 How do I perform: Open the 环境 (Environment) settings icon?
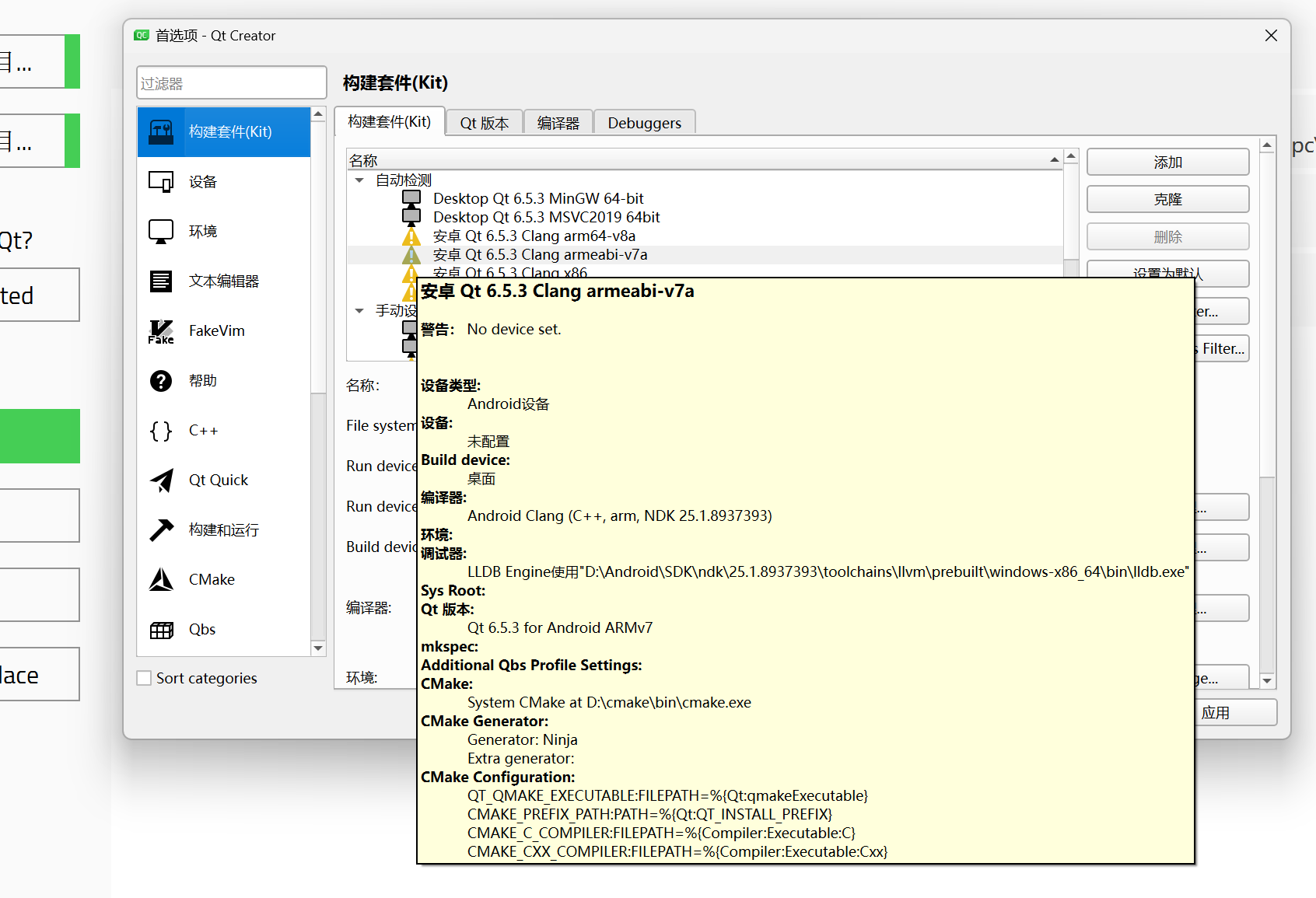(x=161, y=231)
